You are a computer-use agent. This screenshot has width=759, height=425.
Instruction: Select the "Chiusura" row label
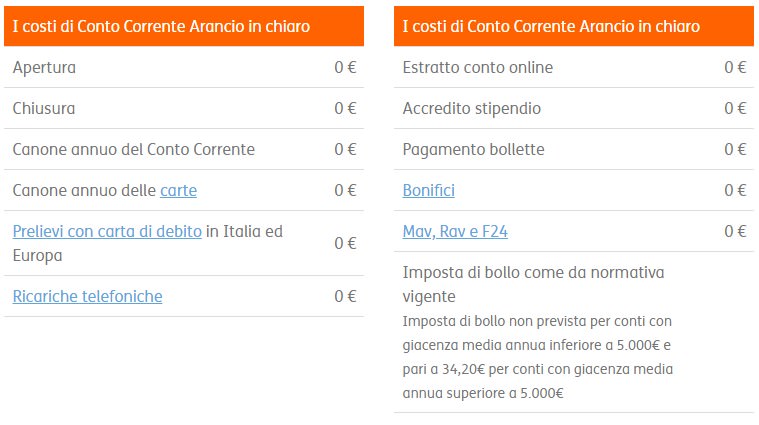click(44, 108)
